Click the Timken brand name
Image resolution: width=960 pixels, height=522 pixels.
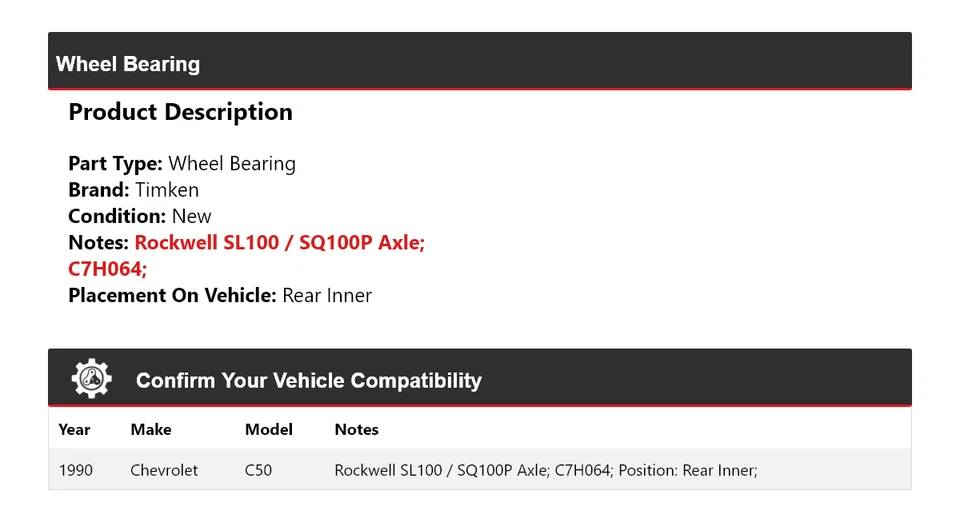[x=167, y=190]
